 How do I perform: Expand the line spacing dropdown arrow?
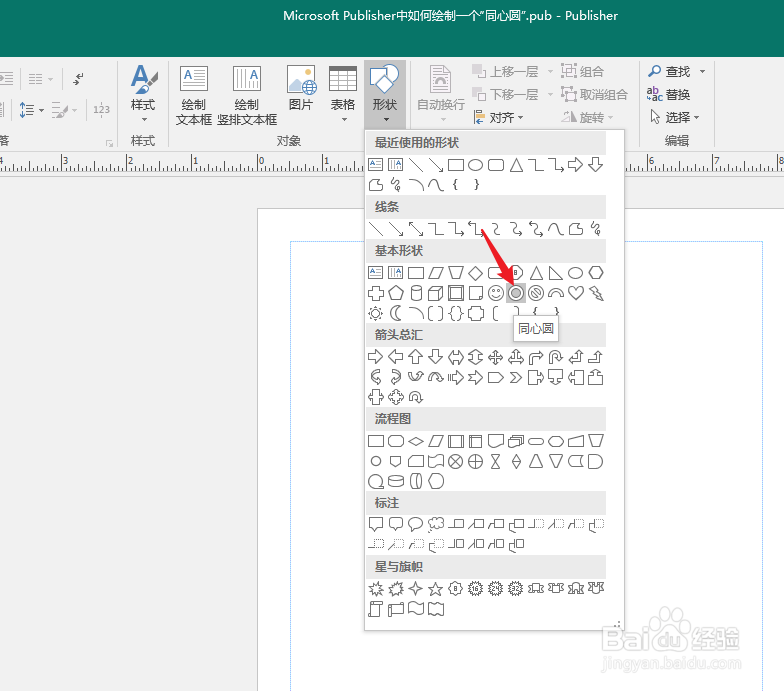(41, 110)
